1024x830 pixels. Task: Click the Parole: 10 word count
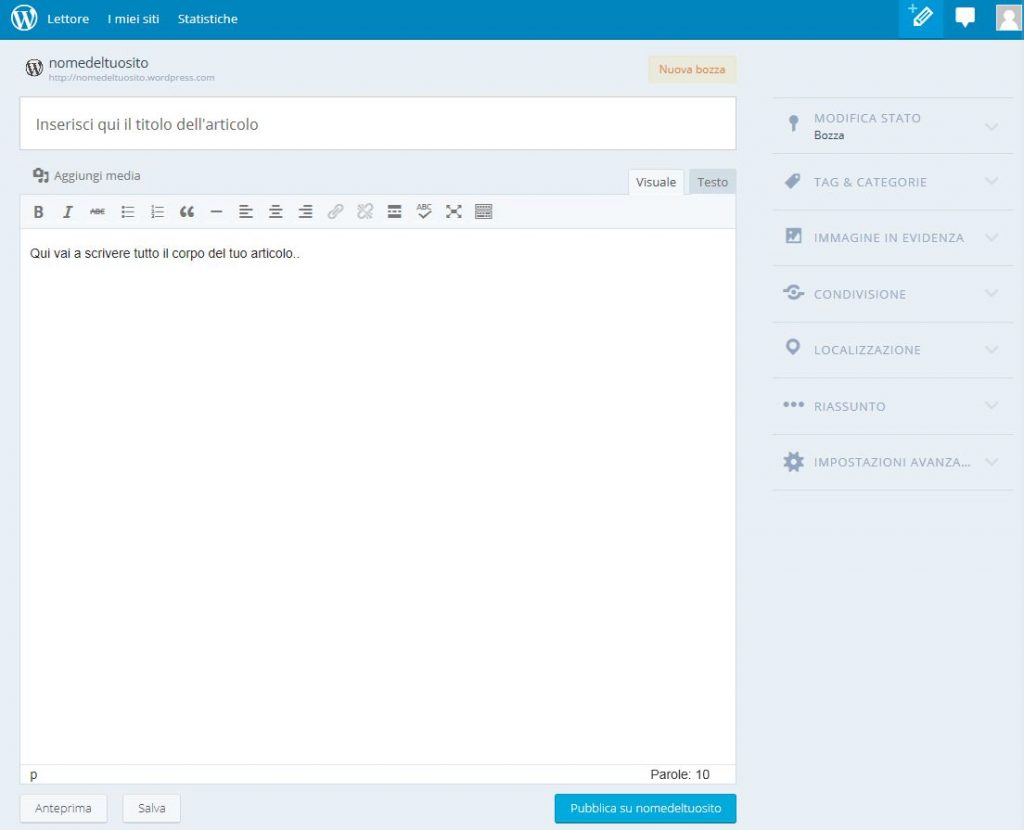[680, 774]
